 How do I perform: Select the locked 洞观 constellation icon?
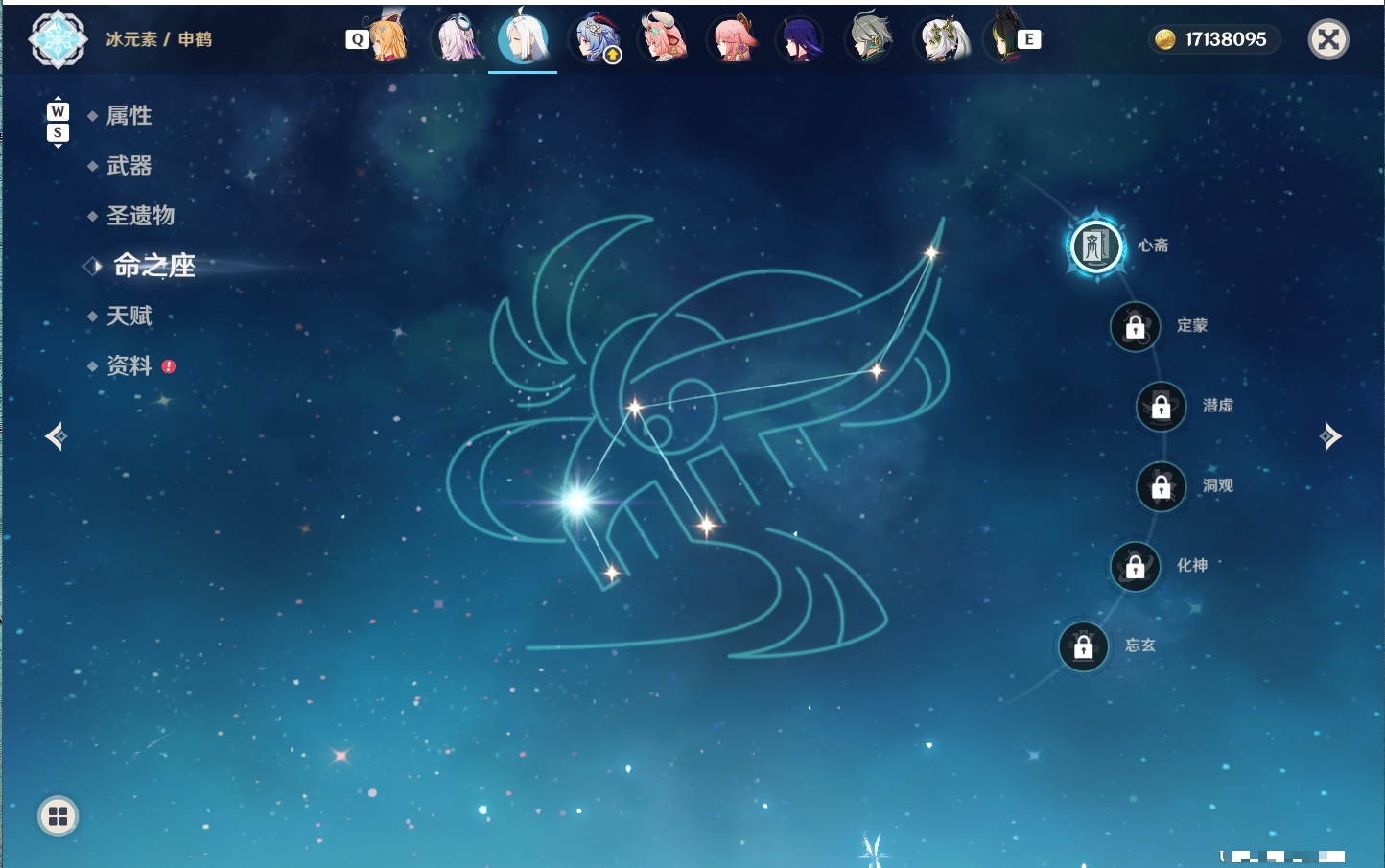(1161, 487)
